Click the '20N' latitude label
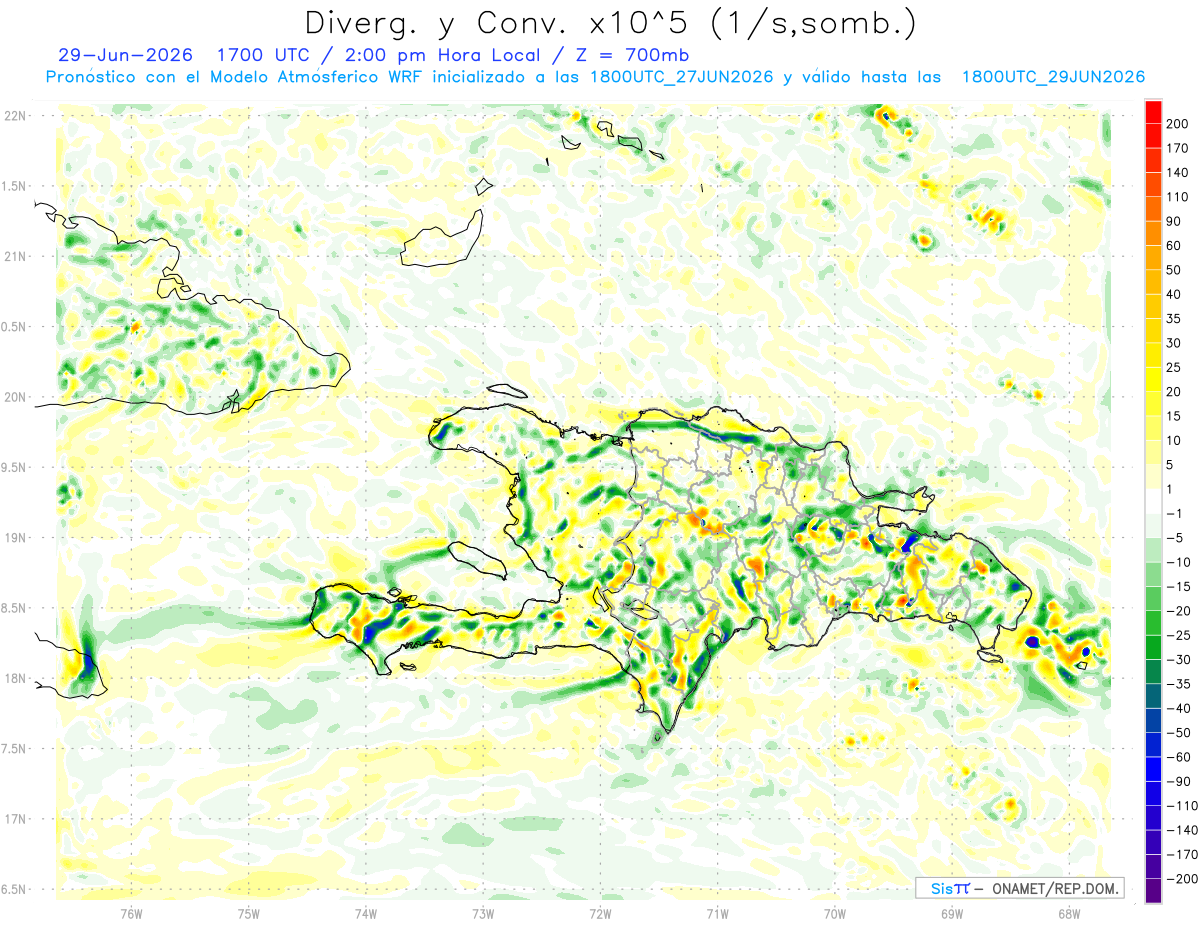 (x=17, y=397)
